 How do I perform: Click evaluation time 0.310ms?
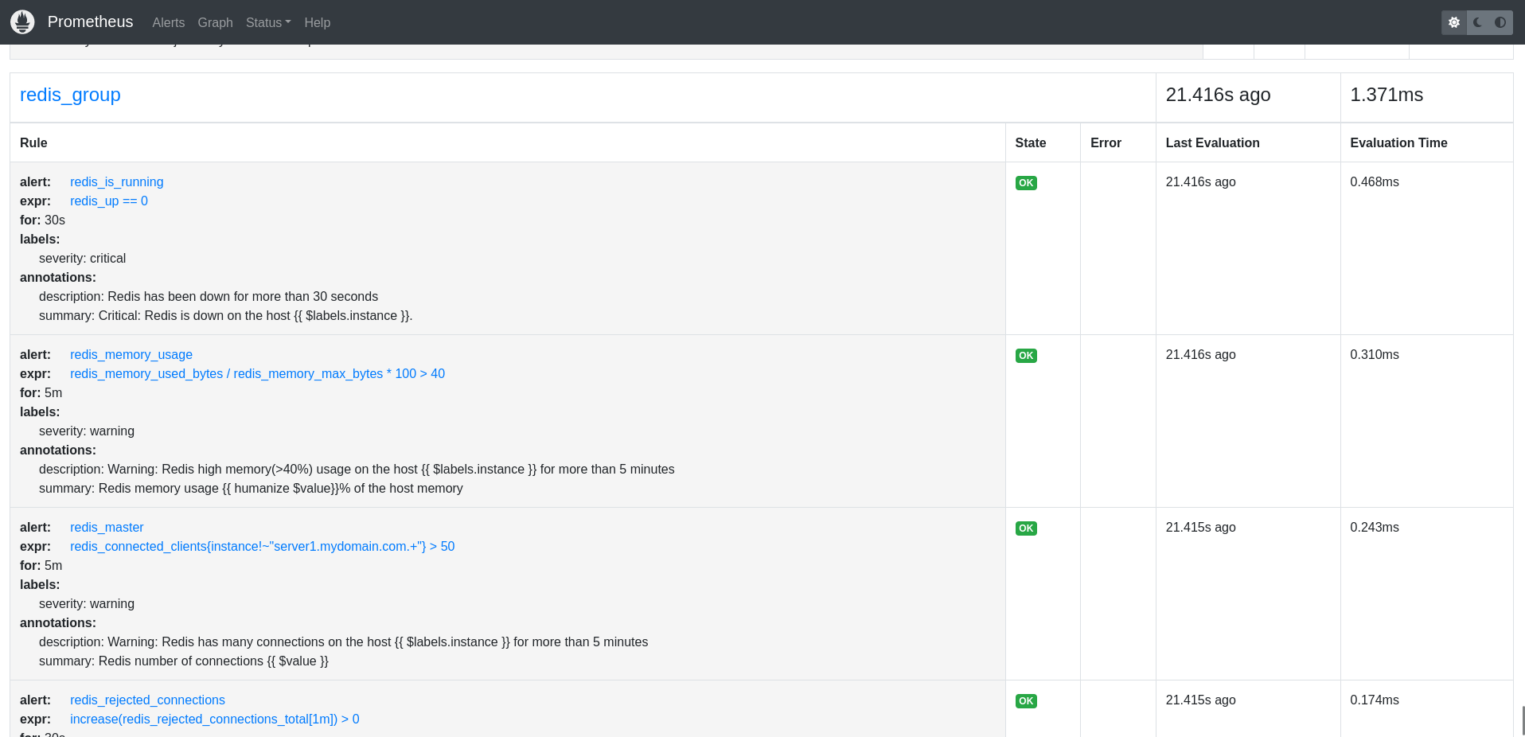(x=1374, y=354)
